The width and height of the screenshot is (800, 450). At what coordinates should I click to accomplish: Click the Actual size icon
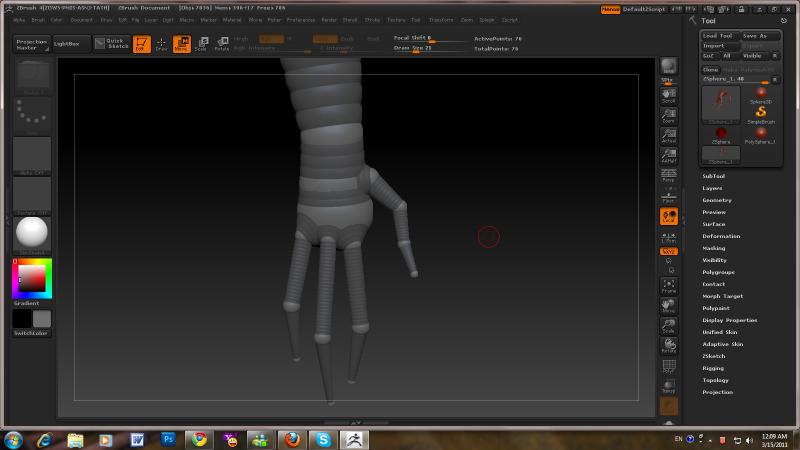(x=668, y=136)
